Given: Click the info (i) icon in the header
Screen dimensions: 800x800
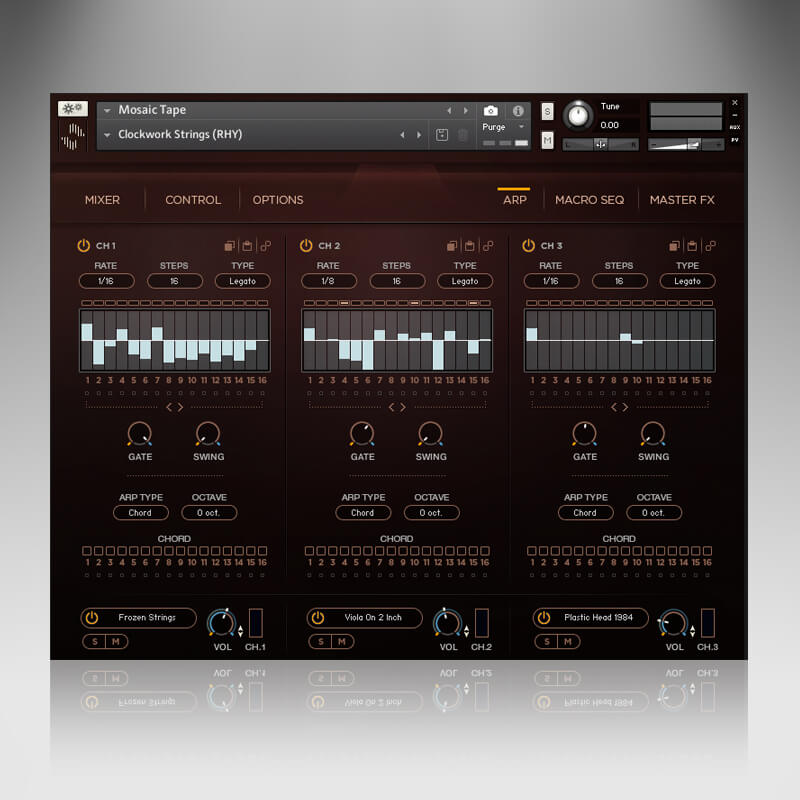Looking at the screenshot, I should (517, 111).
